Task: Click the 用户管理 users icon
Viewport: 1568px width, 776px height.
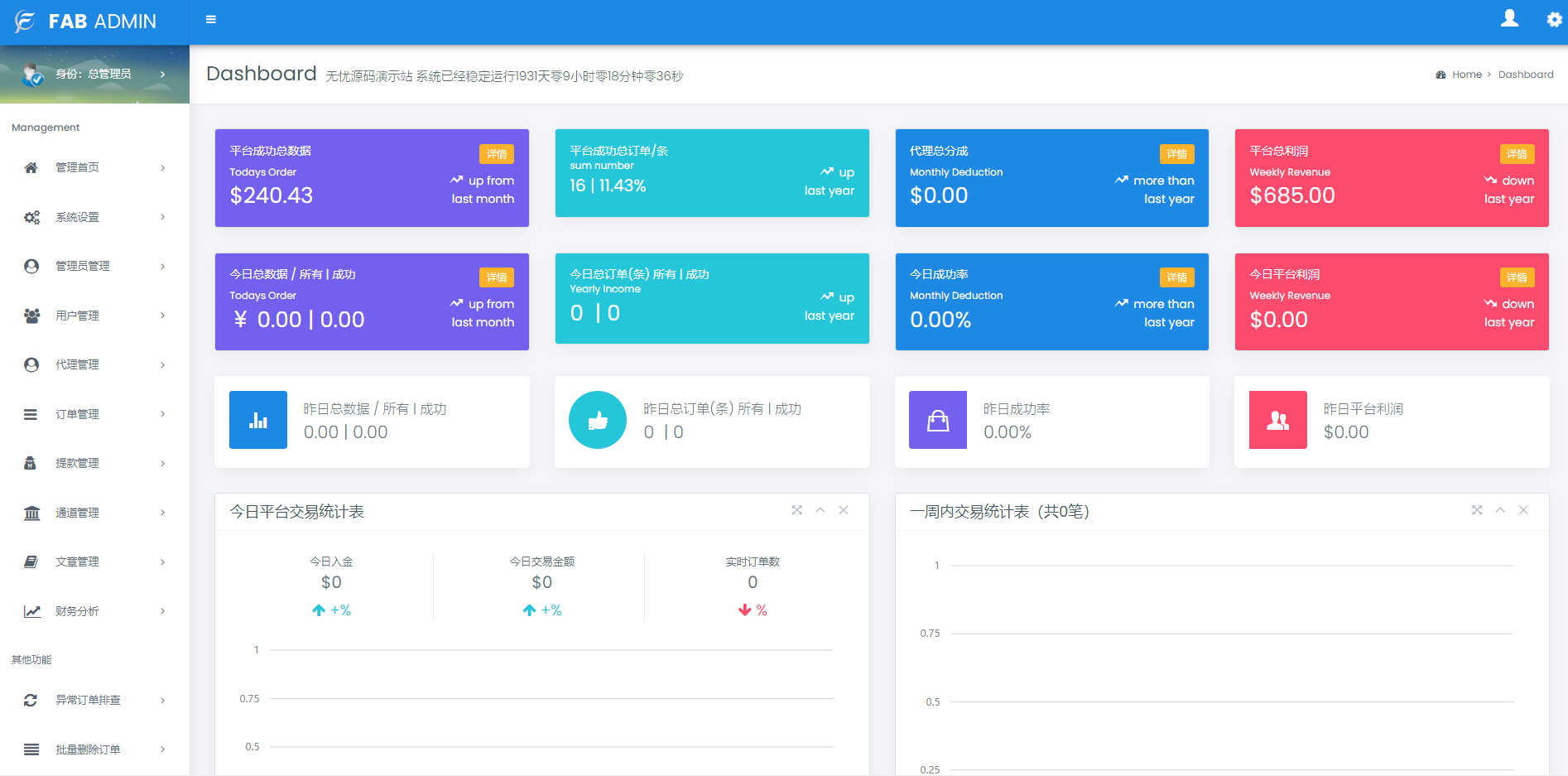Action: point(31,315)
